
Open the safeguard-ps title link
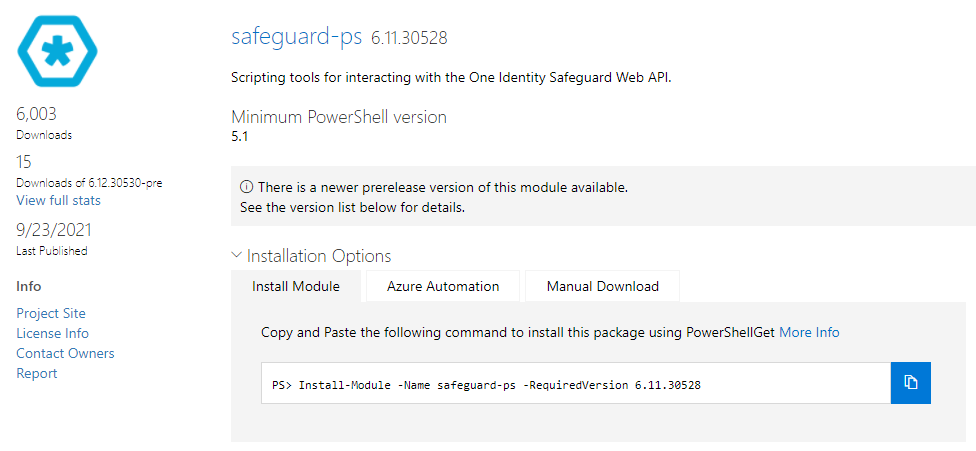pos(296,37)
